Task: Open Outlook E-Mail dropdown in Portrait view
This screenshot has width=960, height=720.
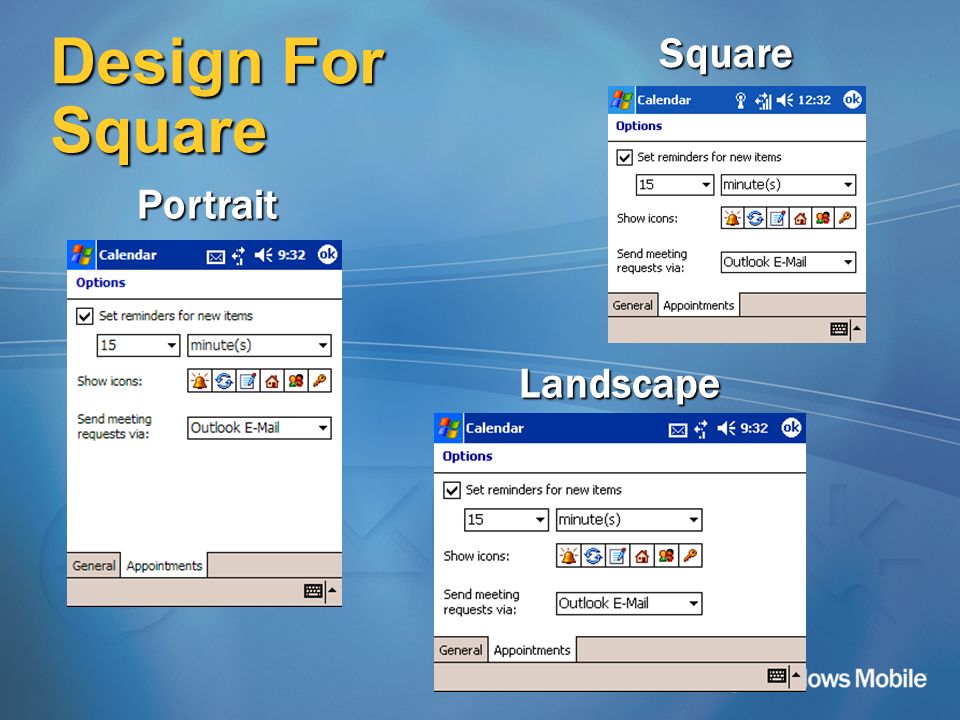Action: point(259,428)
